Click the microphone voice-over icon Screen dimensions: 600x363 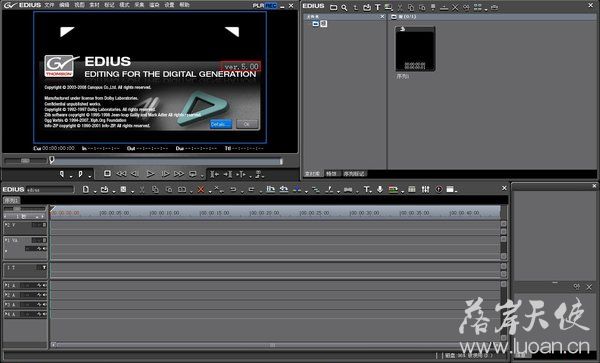[380, 189]
